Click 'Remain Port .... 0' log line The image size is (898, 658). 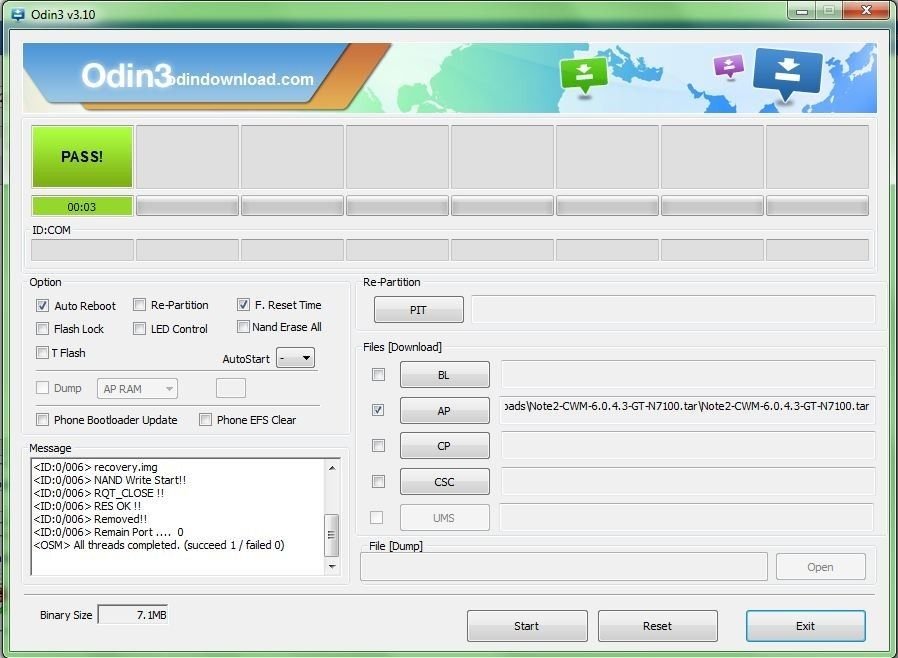click(x=108, y=532)
